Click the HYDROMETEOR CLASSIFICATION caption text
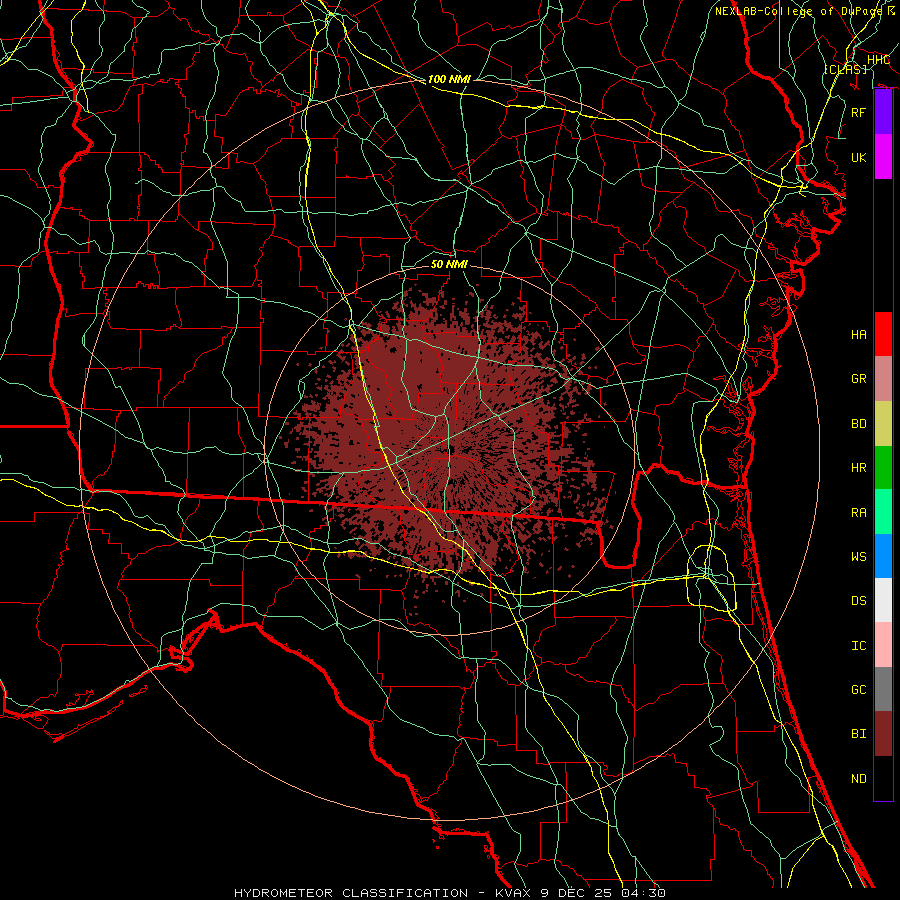Viewport: 900px width, 900px height. pyautogui.click(x=351, y=893)
